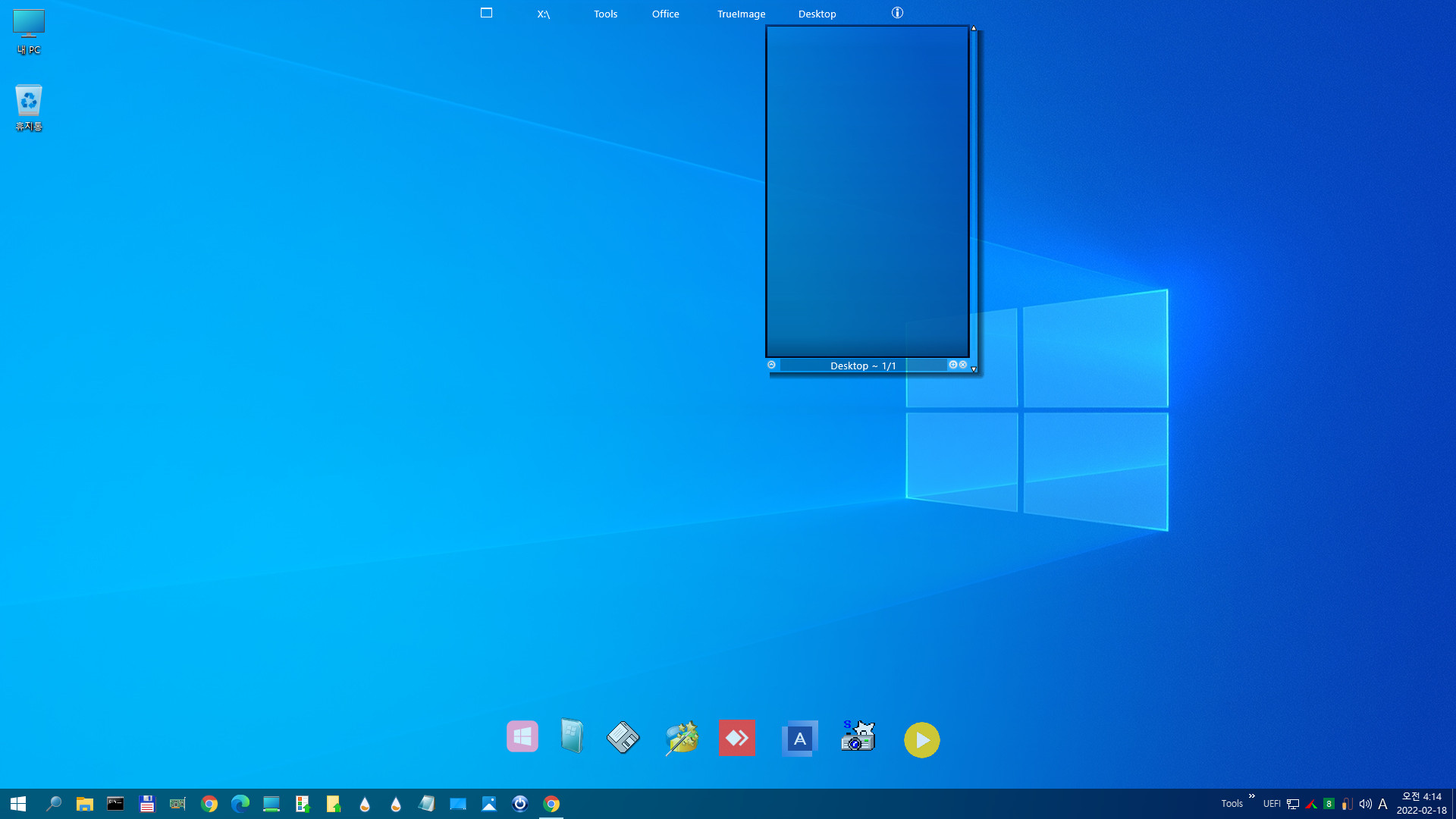The image size is (1456, 819).
Task: Toggle the input language A indicator
Action: coord(1382,804)
